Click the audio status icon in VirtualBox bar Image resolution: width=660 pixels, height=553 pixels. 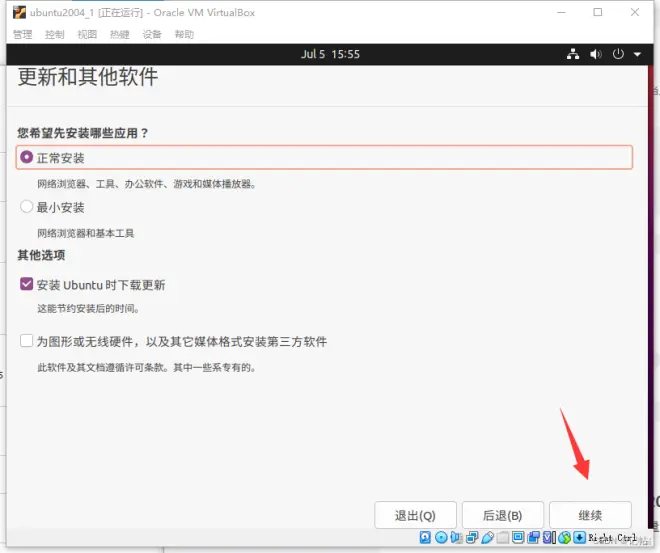coord(456,537)
